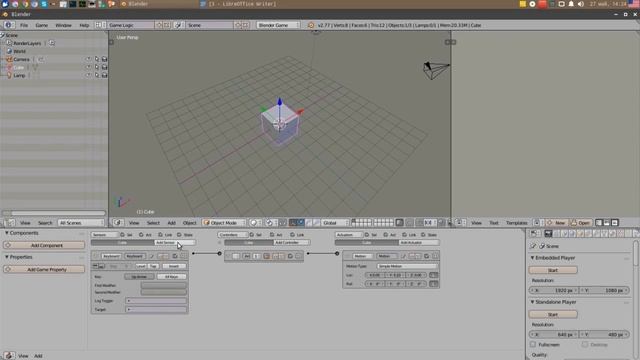640x360 pixels.
Task: Click the Camera object icon in outliner
Action: pyautogui.click(x=9, y=59)
